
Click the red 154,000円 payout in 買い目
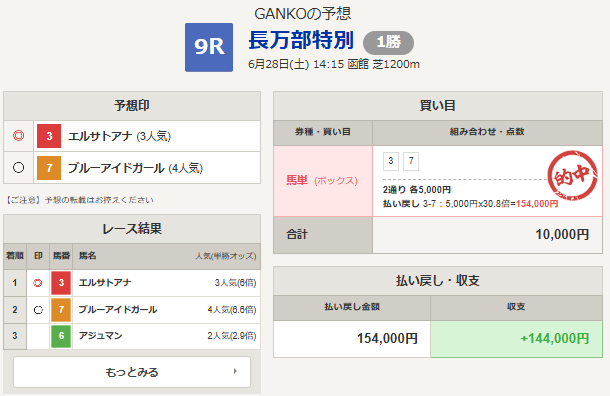537,204
